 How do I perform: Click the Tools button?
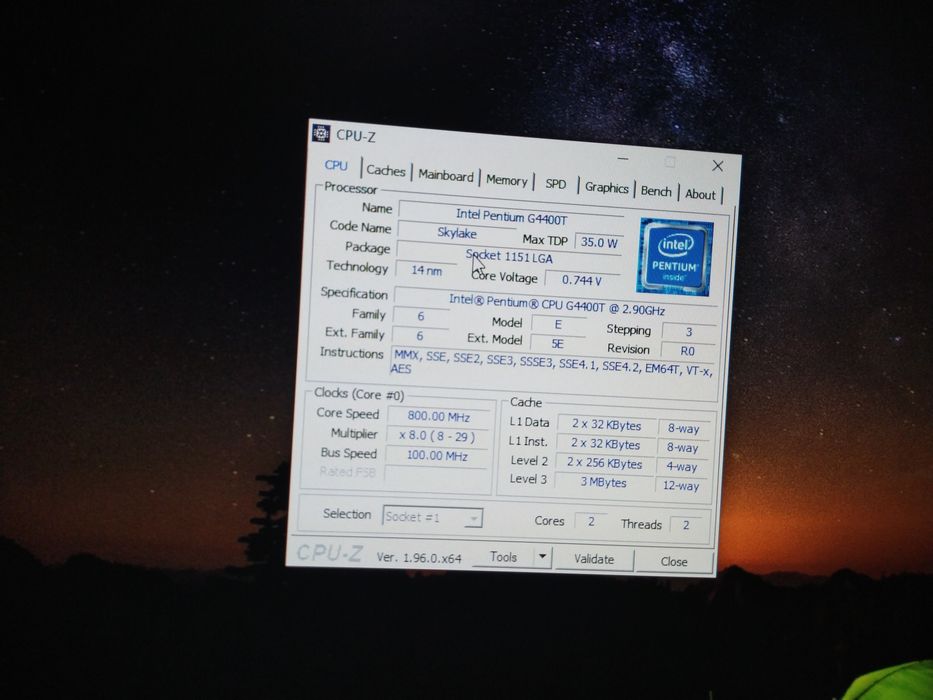click(503, 557)
